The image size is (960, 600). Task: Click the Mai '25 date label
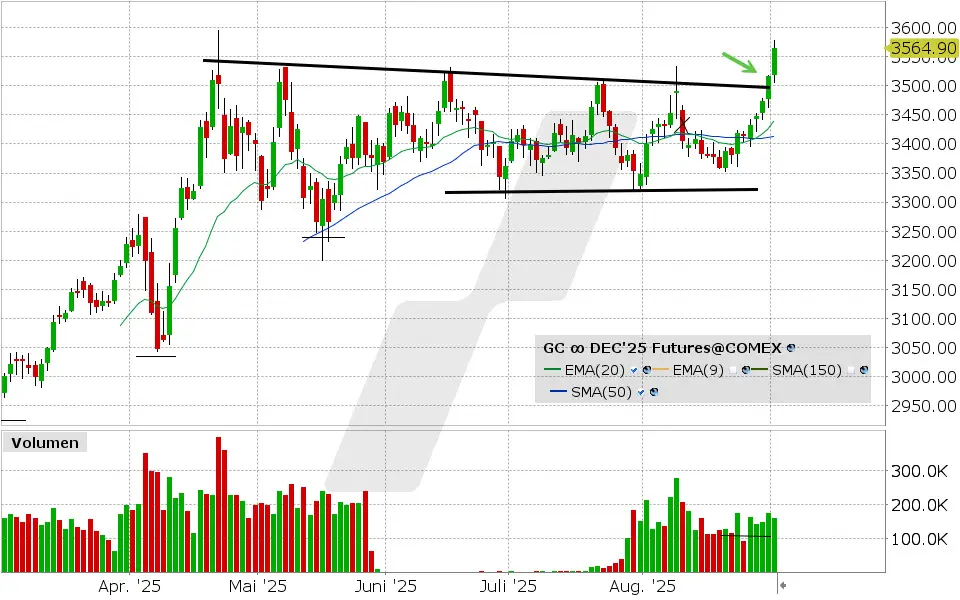point(257,586)
